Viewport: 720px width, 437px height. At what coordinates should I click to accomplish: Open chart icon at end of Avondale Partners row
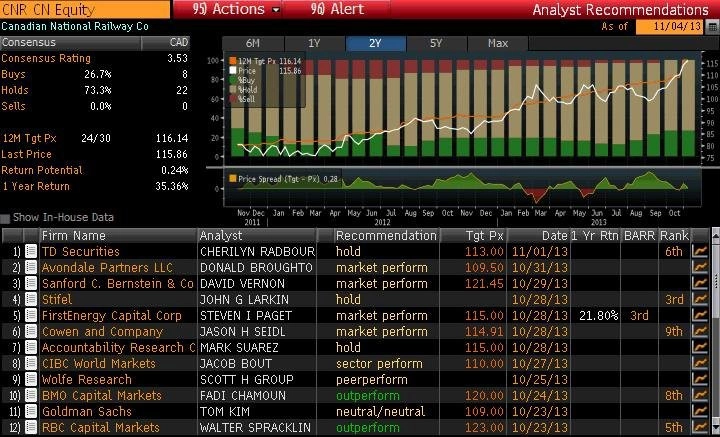tap(700, 267)
